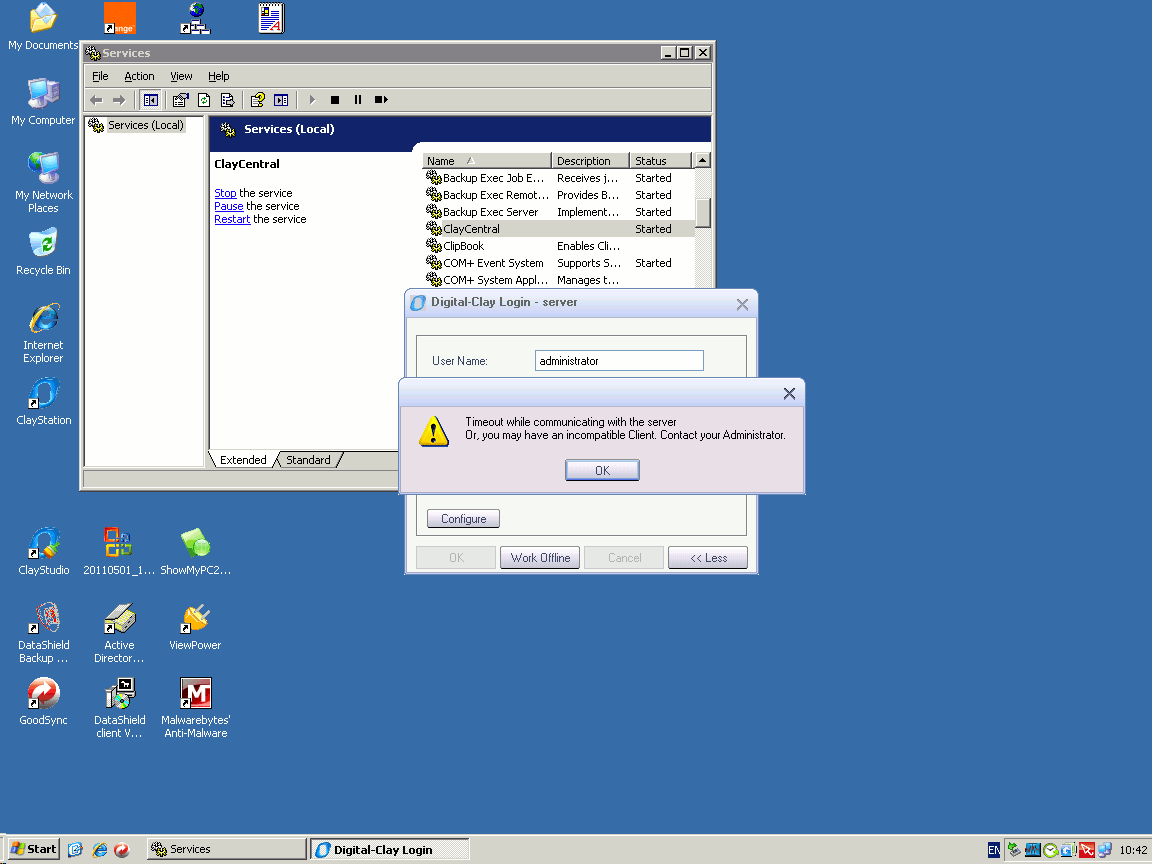Collapse login dialog with << Less button
This screenshot has width=1152, height=864.
tap(708, 558)
